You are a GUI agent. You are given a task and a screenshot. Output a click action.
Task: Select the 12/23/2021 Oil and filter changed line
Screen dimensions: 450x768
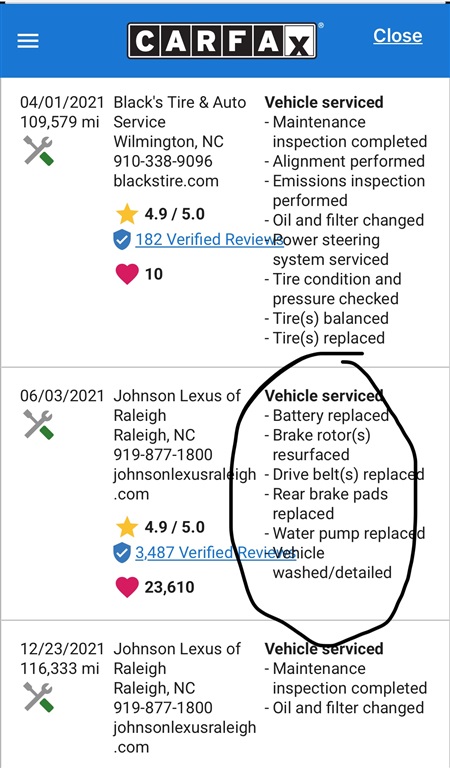tap(344, 708)
